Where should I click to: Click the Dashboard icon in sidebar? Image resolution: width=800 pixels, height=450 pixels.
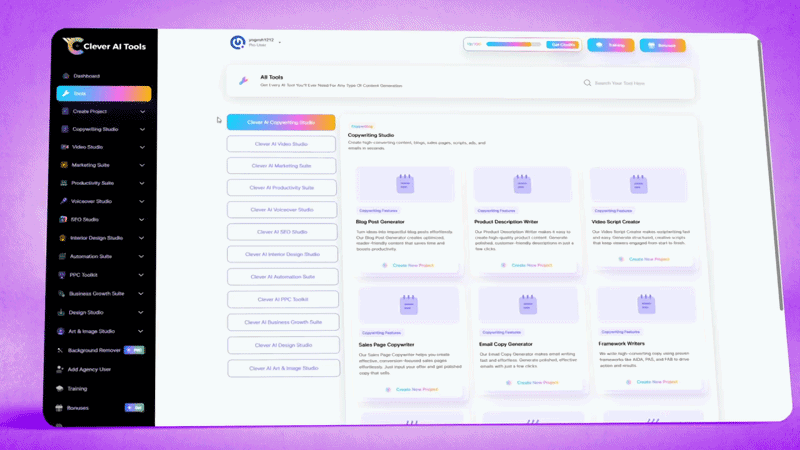click(x=65, y=76)
